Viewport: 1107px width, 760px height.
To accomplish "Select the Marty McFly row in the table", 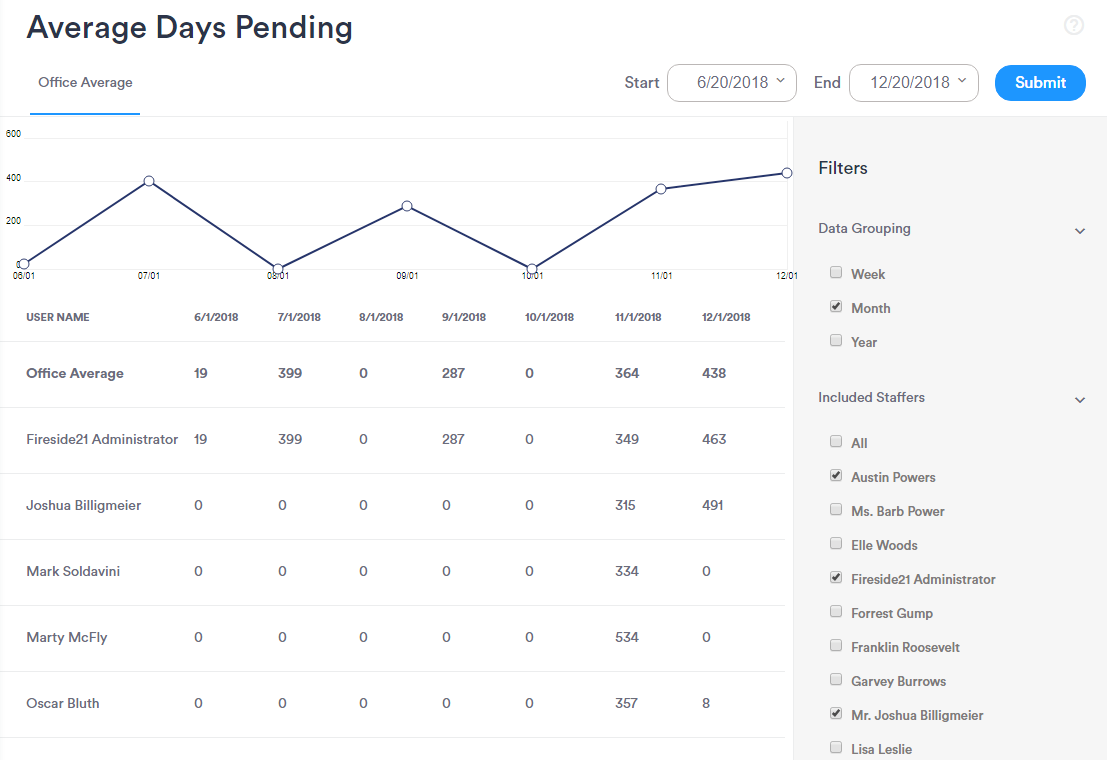I will tap(67, 637).
